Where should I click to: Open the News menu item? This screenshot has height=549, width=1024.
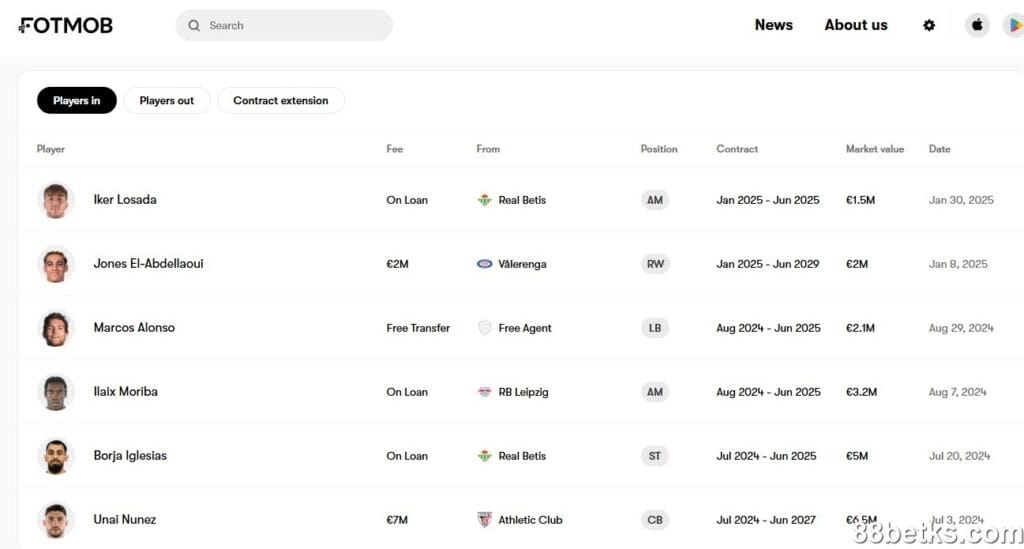[773, 25]
